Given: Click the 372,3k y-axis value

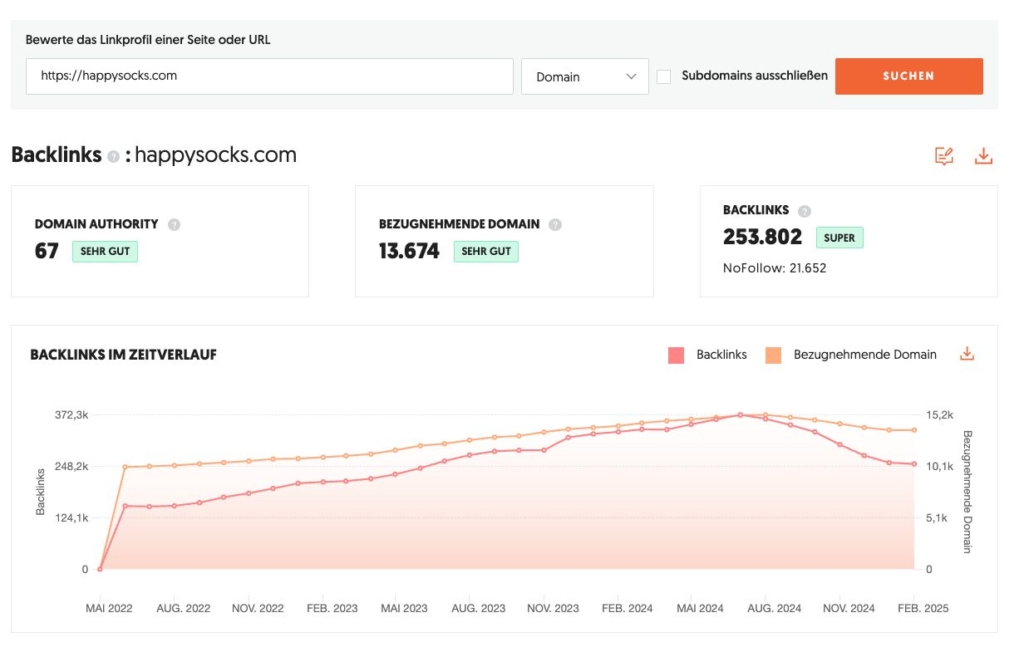Looking at the screenshot, I should pyautogui.click(x=72, y=415).
